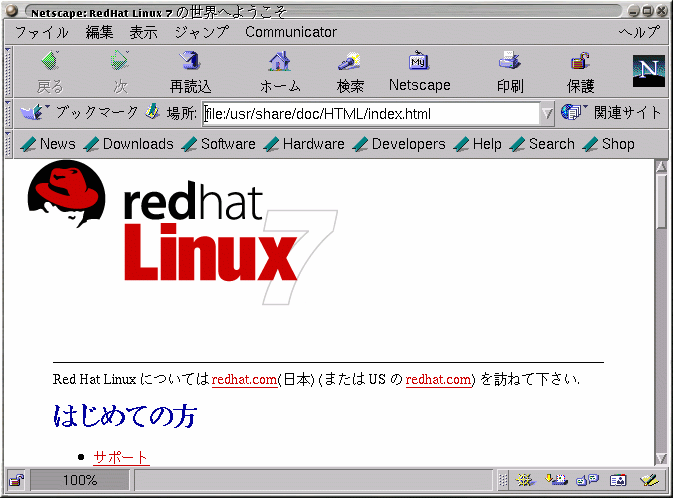Viewport: 673px width, 498px height.
Task: Open the ジャンプ (Go) menu
Action: [x=202, y=32]
